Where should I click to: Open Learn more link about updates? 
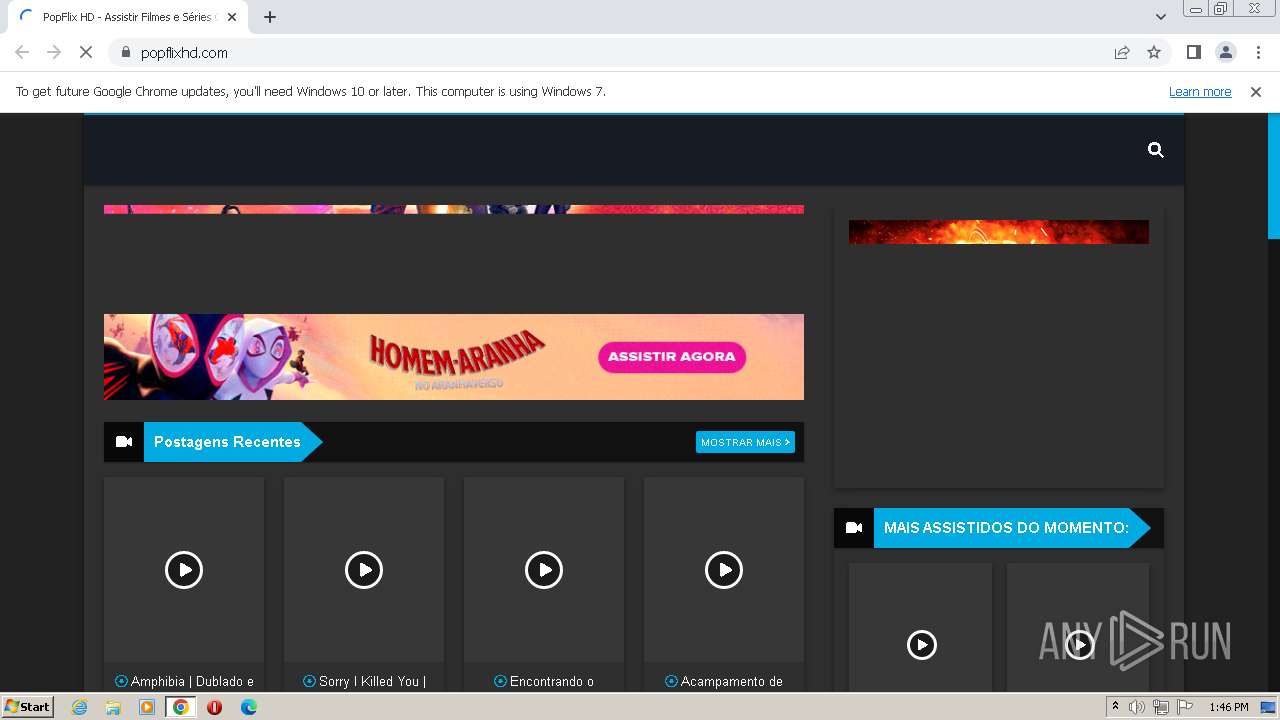tap(1200, 92)
